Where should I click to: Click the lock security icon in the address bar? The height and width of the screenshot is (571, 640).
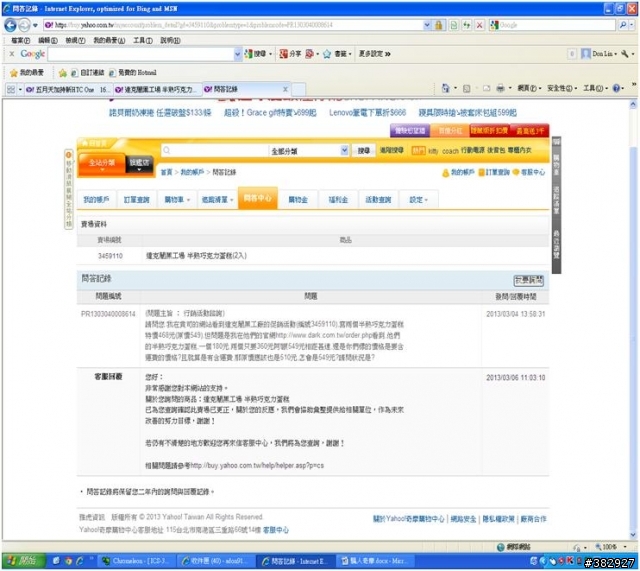coord(438,25)
